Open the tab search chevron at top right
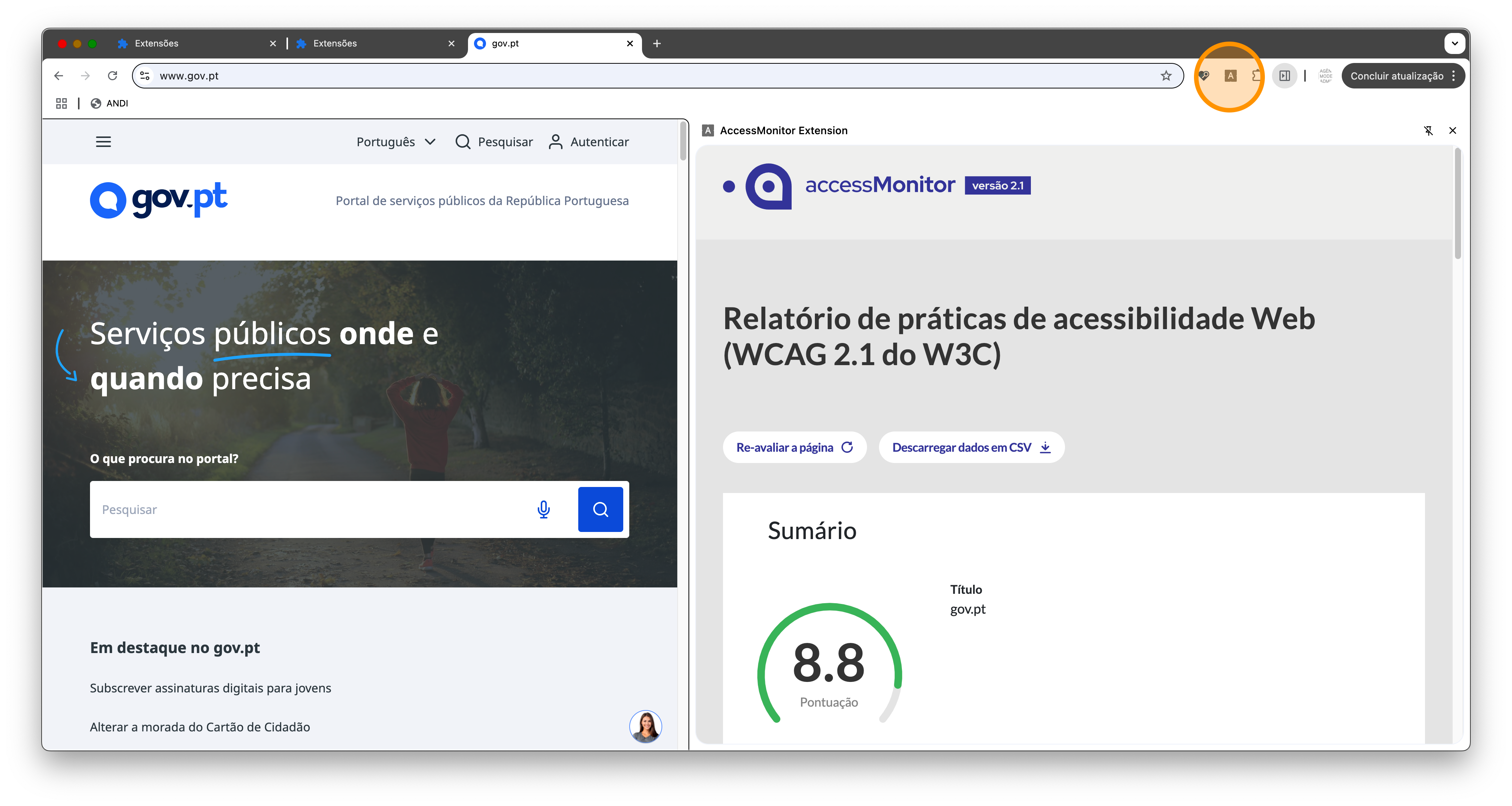Image resolution: width=1512 pixels, height=806 pixels. (1455, 43)
